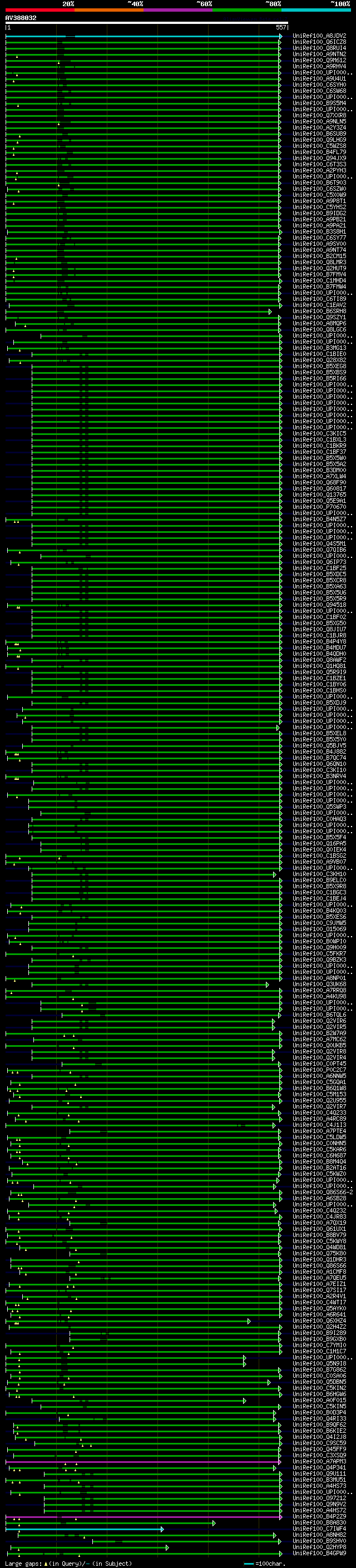This screenshot has height=1568, width=356.
Task: Open the UniRef100_A0F015 entry
Action: [319, 1400]
